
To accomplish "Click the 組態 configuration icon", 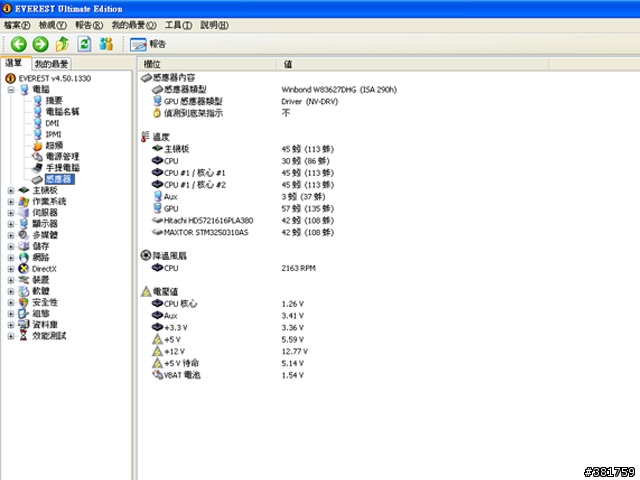I will 24,313.
